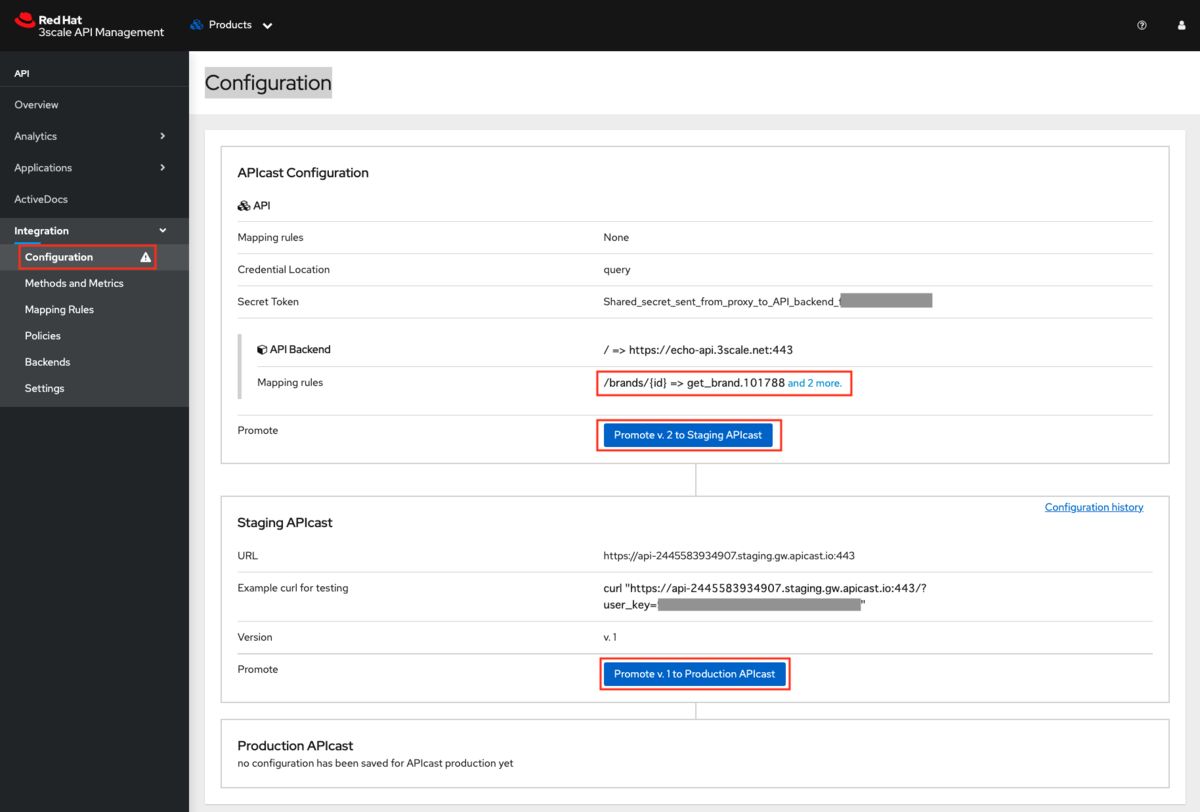Open the help question mark icon
Image resolution: width=1200 pixels, height=812 pixels.
pos(1142,25)
